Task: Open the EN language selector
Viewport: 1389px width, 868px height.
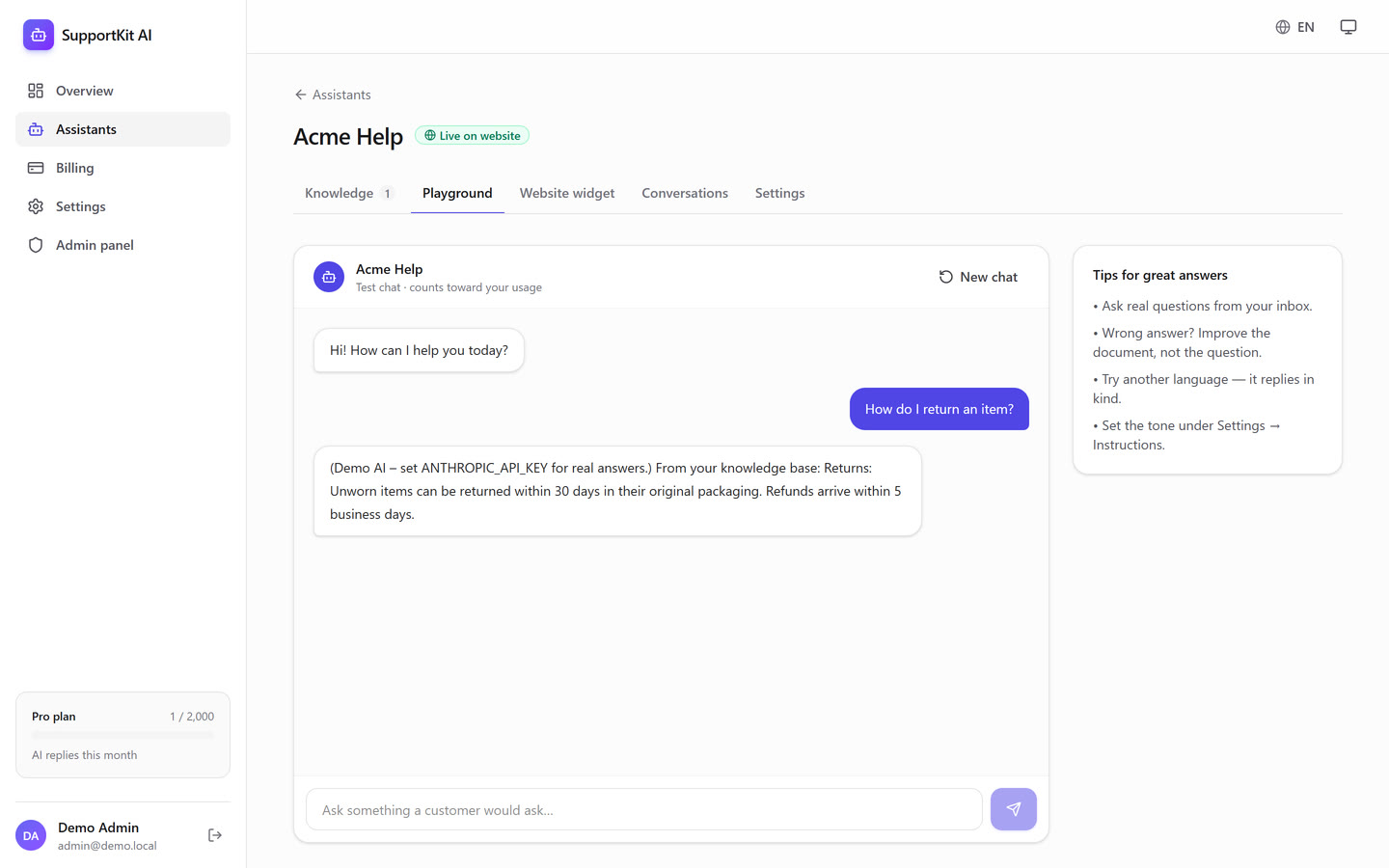Action: point(1295,27)
